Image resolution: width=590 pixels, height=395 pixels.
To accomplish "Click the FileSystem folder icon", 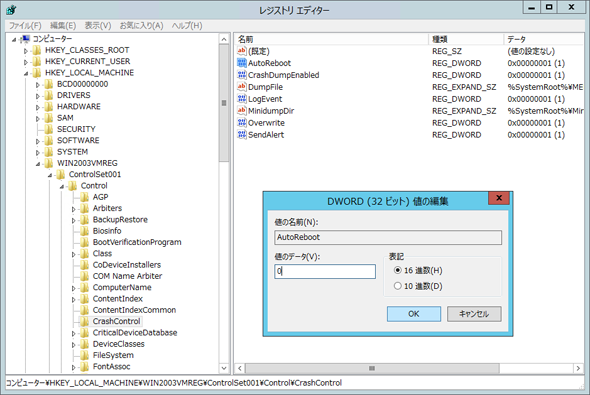I will pos(85,355).
